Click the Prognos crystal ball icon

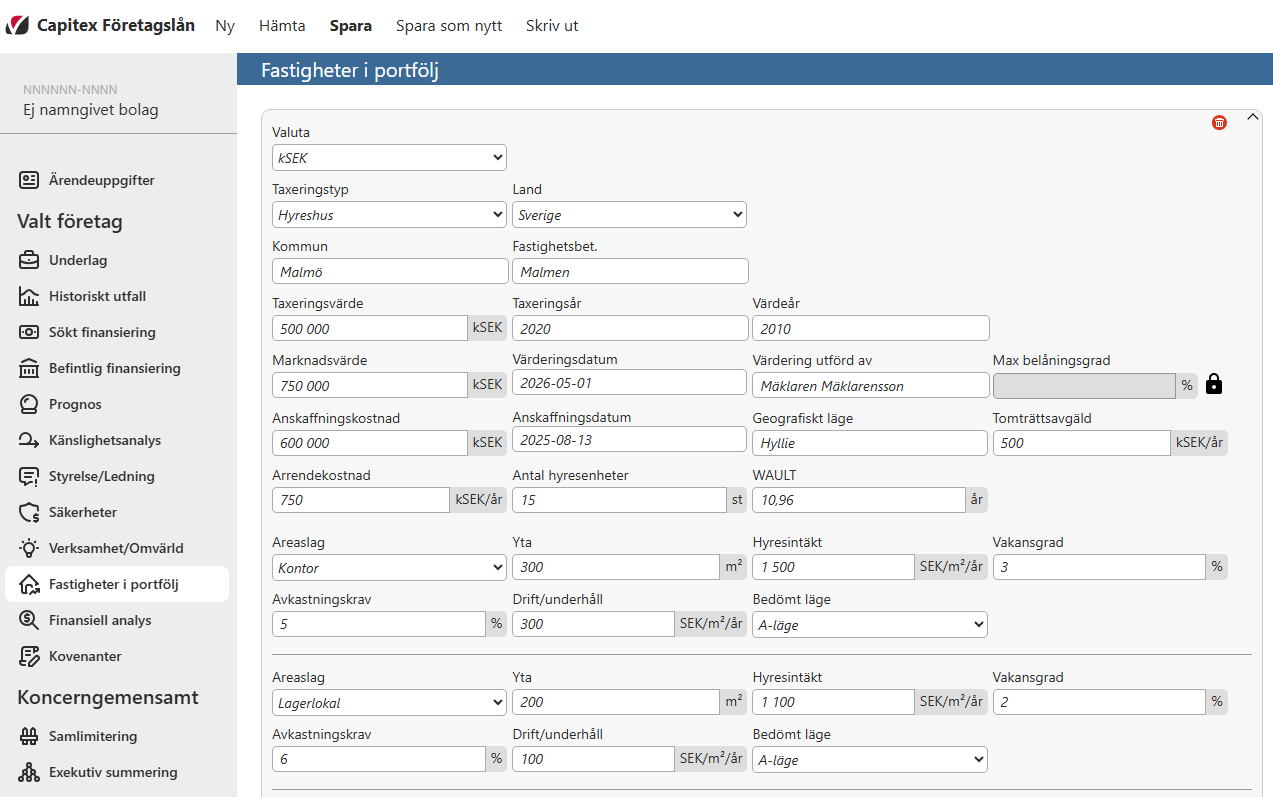29,404
